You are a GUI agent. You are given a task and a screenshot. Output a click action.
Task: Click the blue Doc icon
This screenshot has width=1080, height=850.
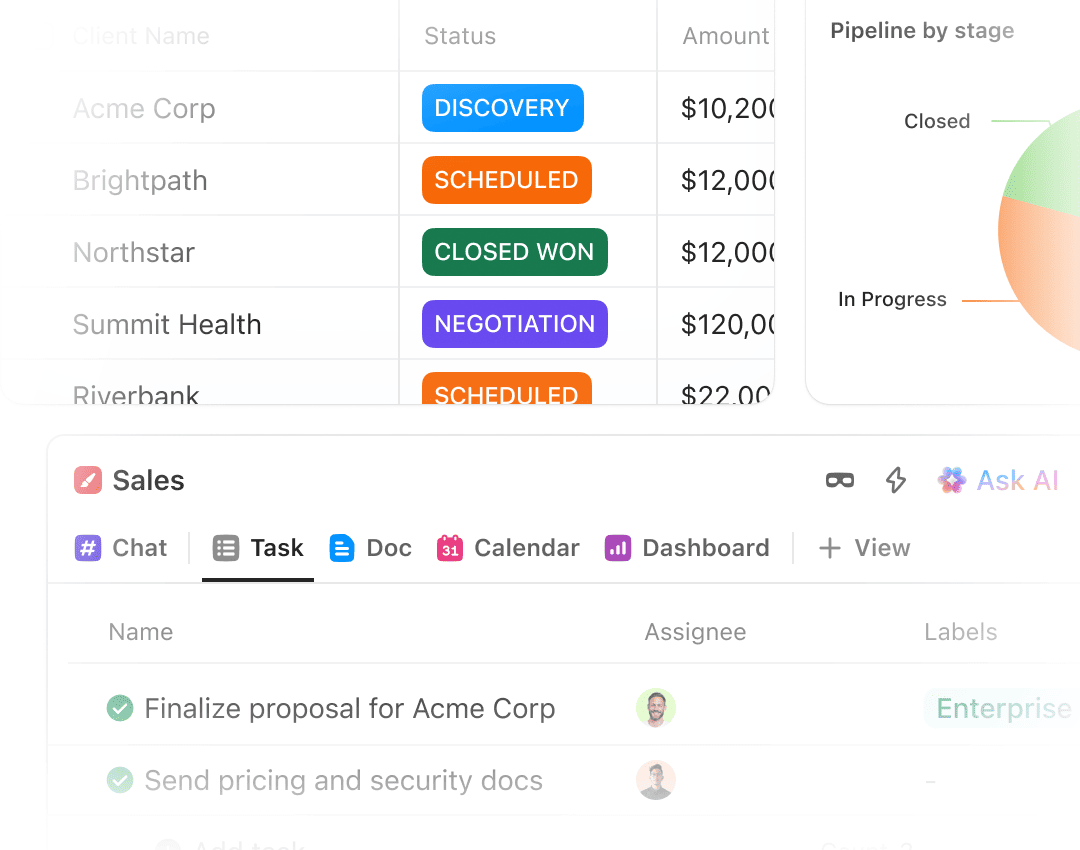pyautogui.click(x=342, y=548)
